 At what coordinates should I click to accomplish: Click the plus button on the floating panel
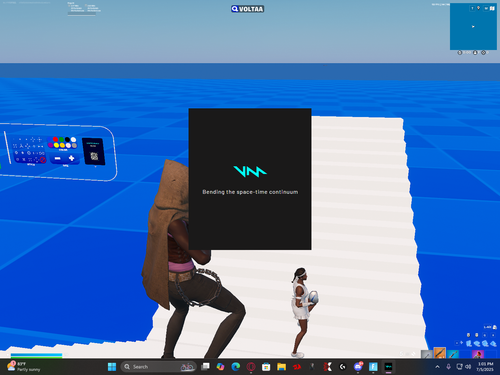pyautogui.click(x=71, y=158)
